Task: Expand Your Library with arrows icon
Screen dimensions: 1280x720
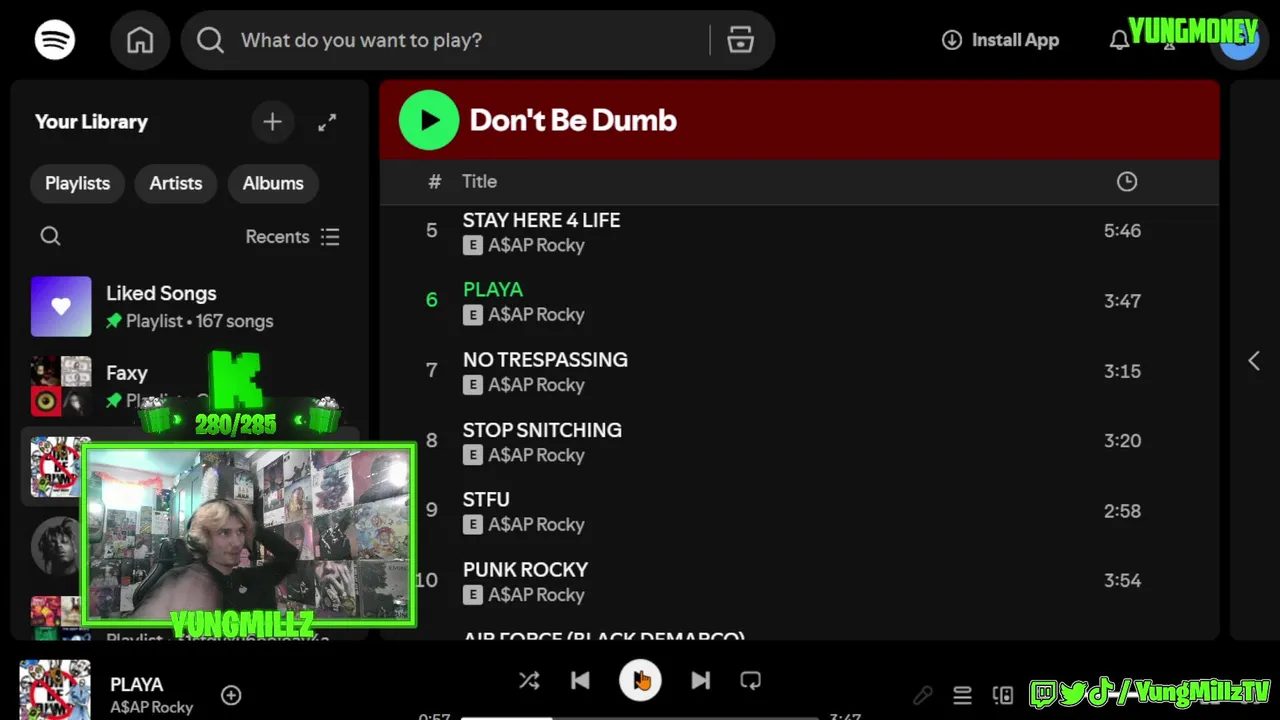Action: coord(327,122)
